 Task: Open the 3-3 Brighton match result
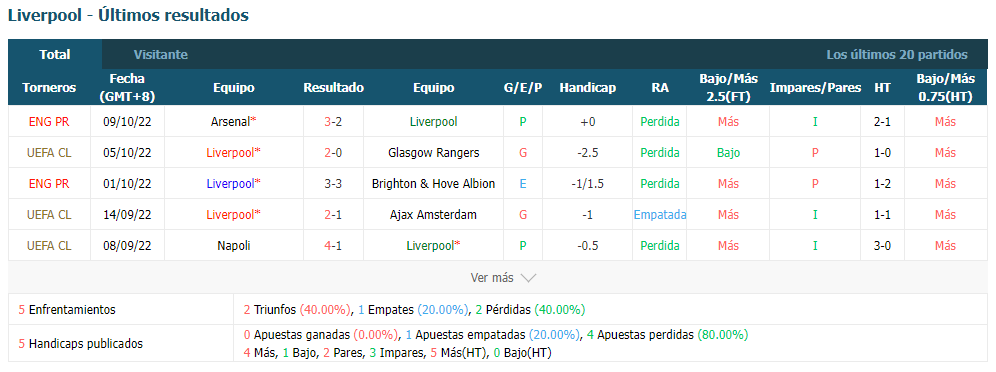(x=333, y=184)
